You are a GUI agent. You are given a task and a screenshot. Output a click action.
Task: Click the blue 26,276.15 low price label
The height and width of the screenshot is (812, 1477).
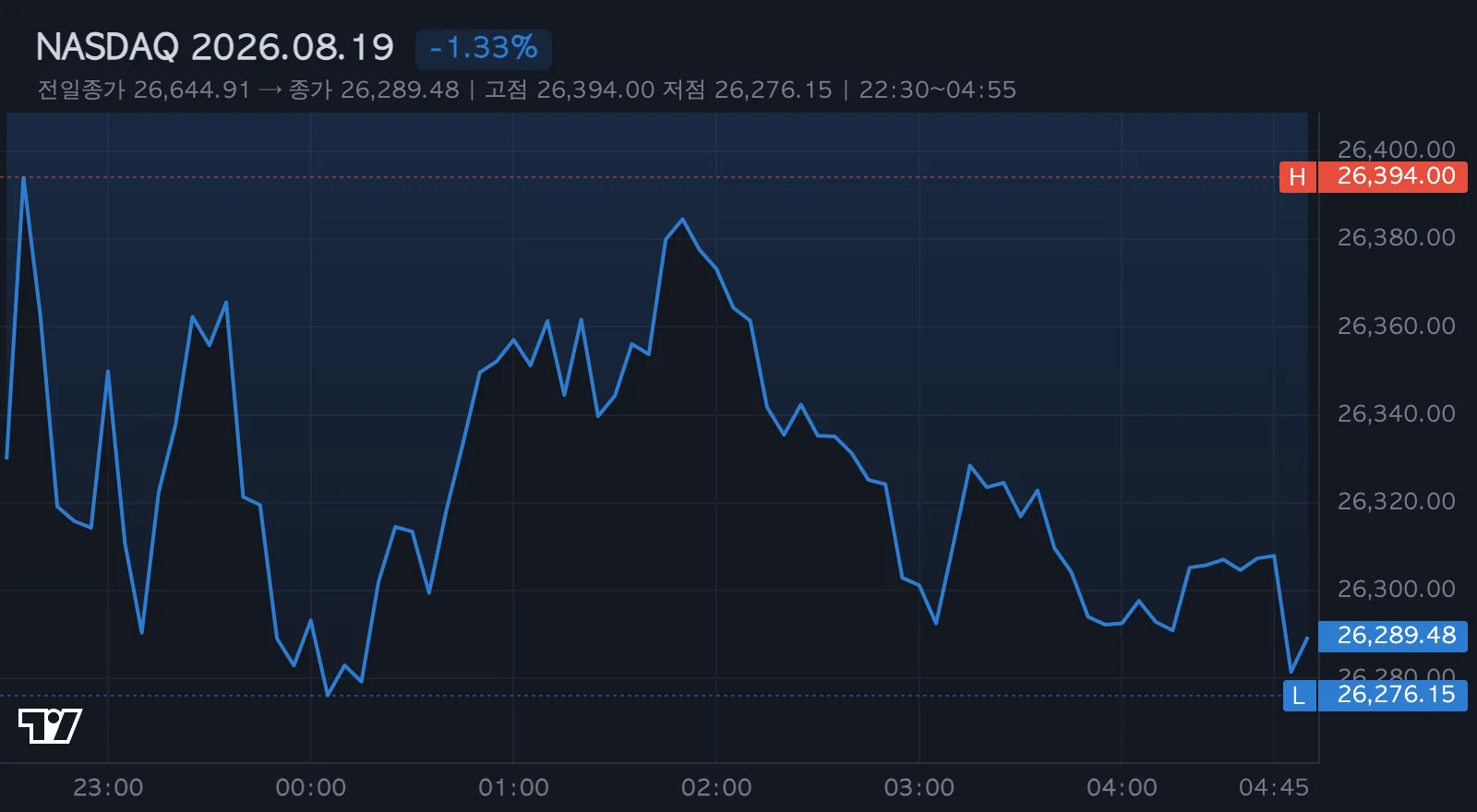point(1393,696)
